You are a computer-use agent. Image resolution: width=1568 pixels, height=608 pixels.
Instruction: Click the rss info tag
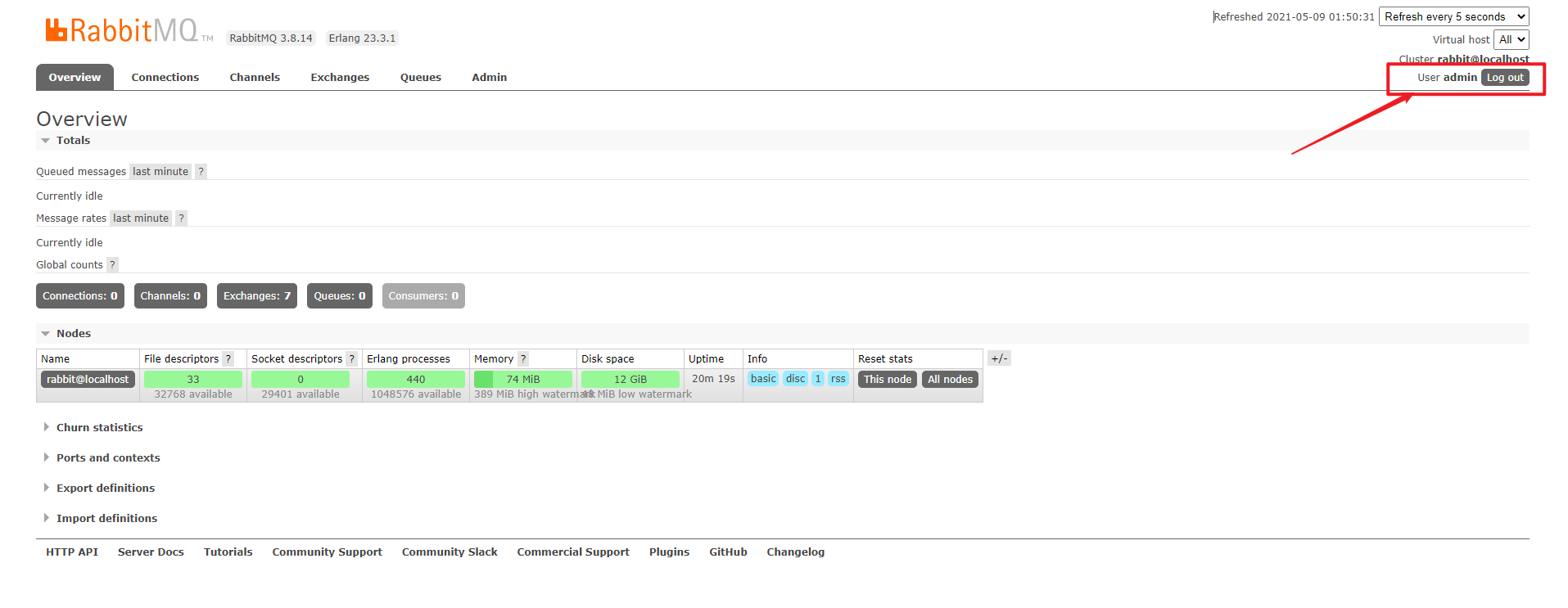pos(838,378)
